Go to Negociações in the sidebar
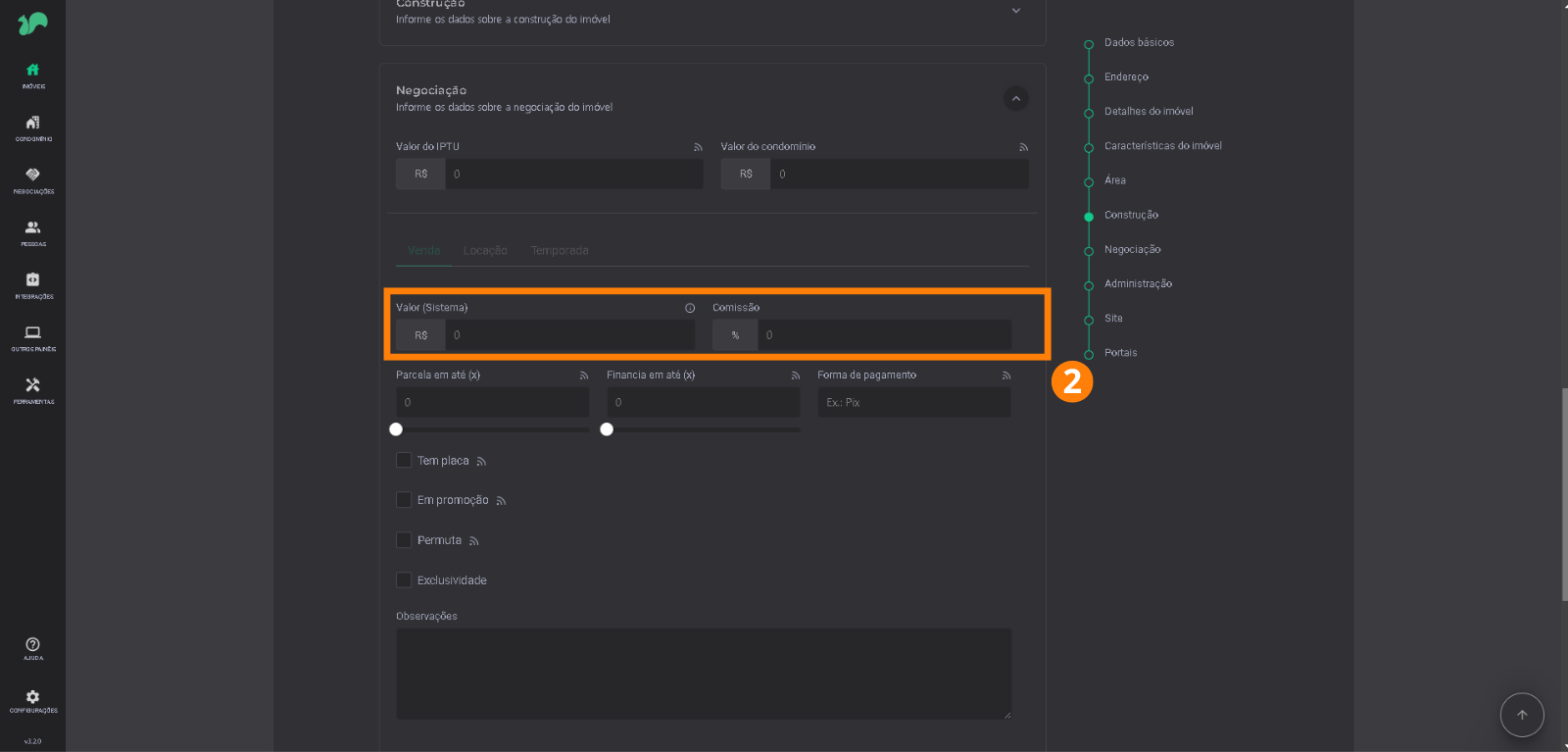Screen dimensions: 1568x752 point(32,180)
